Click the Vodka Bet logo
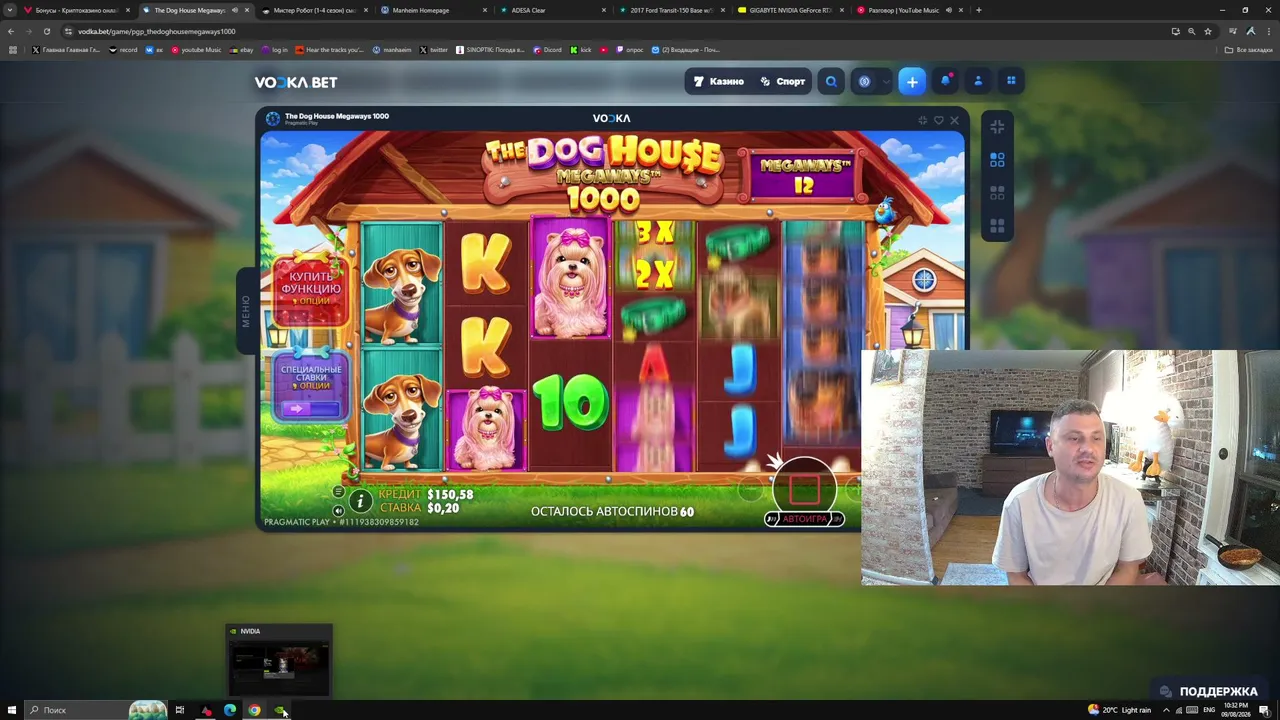This screenshot has height=720, width=1280. pos(295,82)
